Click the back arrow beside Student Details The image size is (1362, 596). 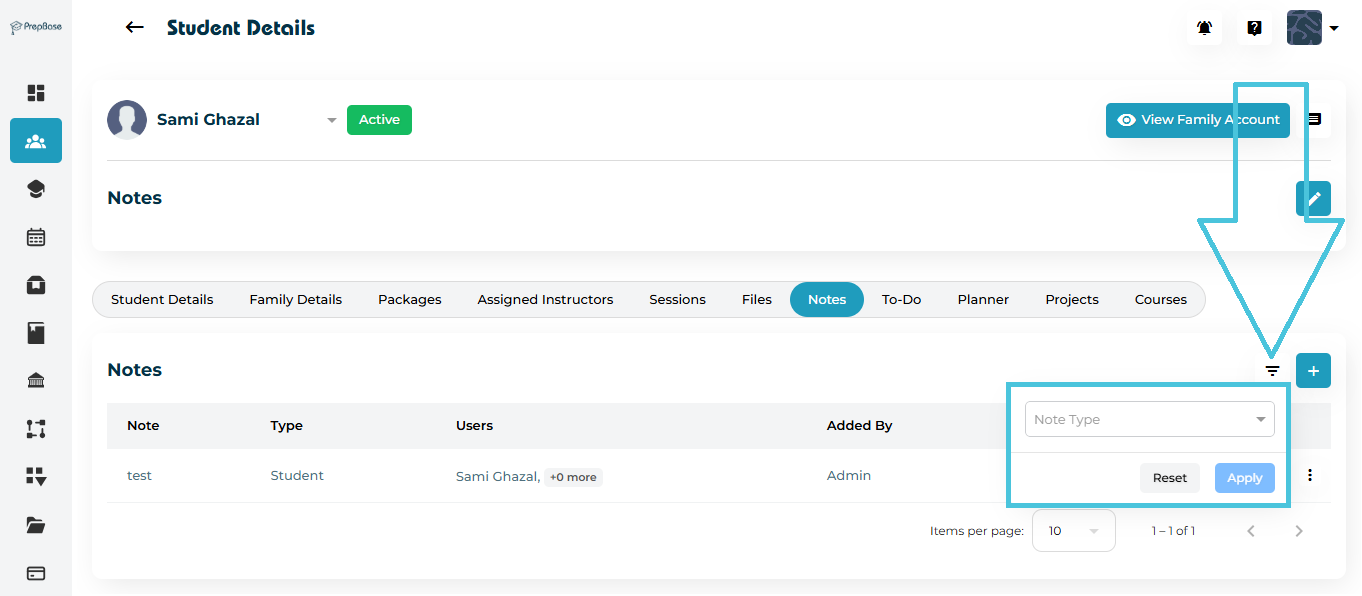(135, 28)
